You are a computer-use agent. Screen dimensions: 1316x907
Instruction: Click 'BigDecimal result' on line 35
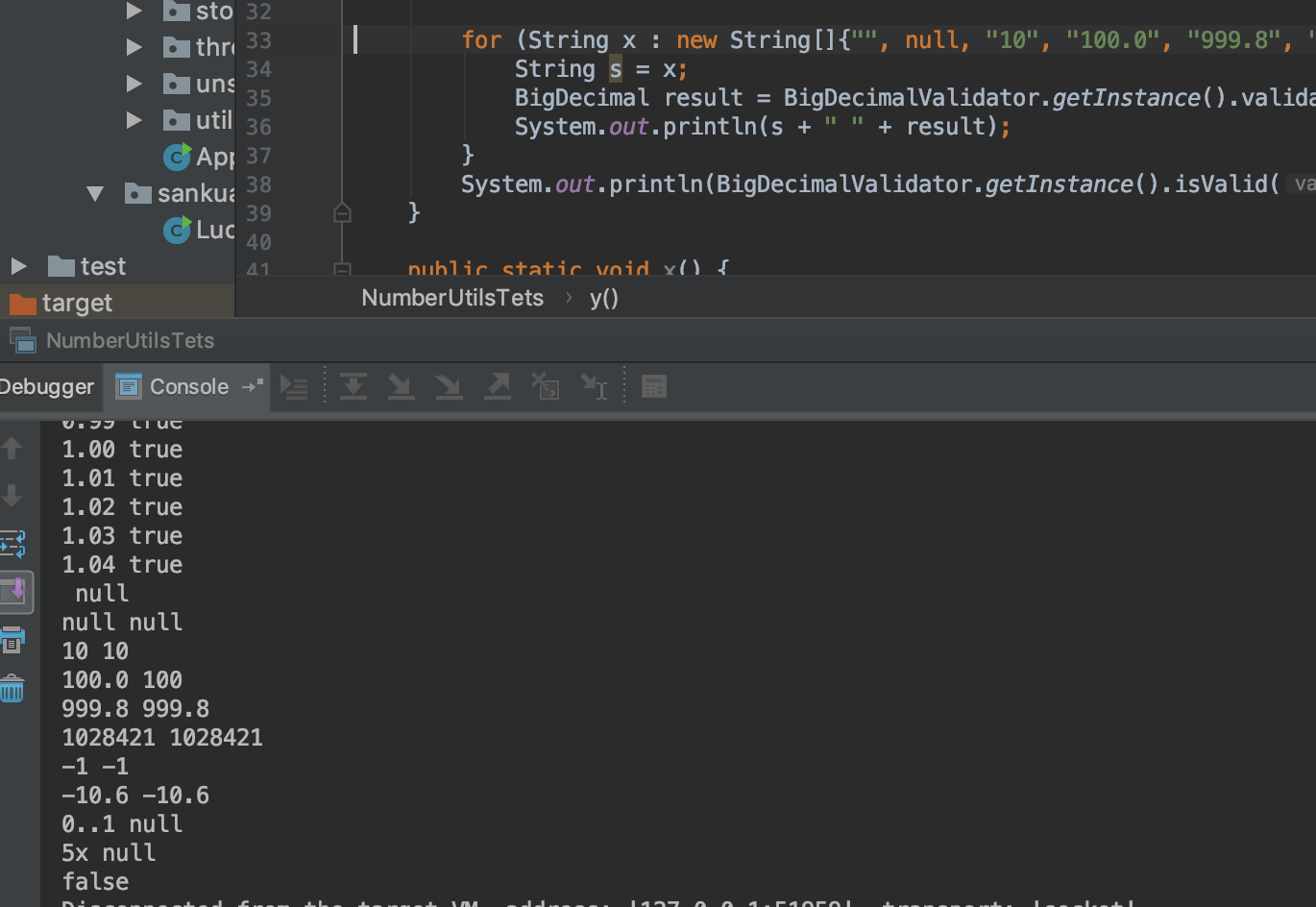point(629,98)
